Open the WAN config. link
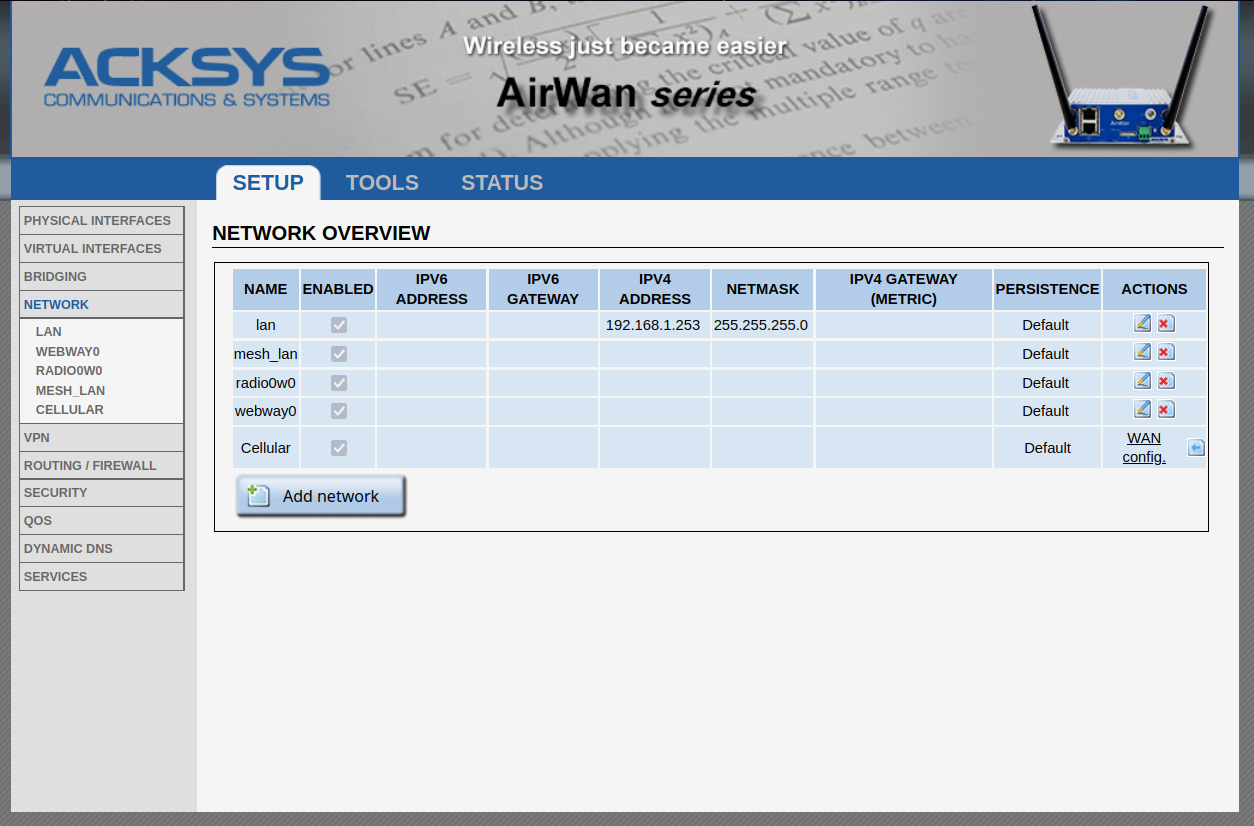This screenshot has height=826, width=1254. [x=1144, y=448]
